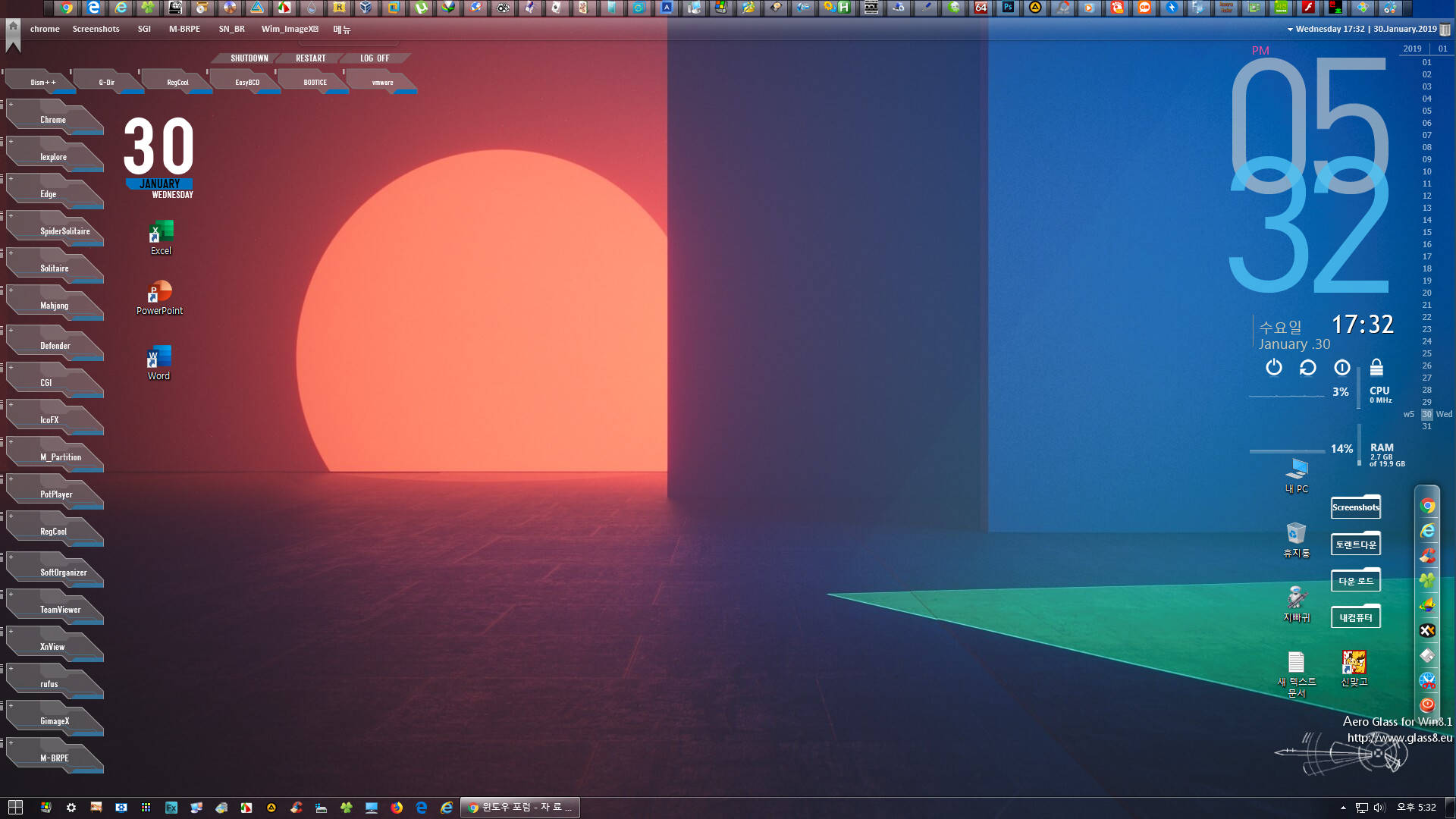Open 메뉴 item on top bar

tap(341, 30)
